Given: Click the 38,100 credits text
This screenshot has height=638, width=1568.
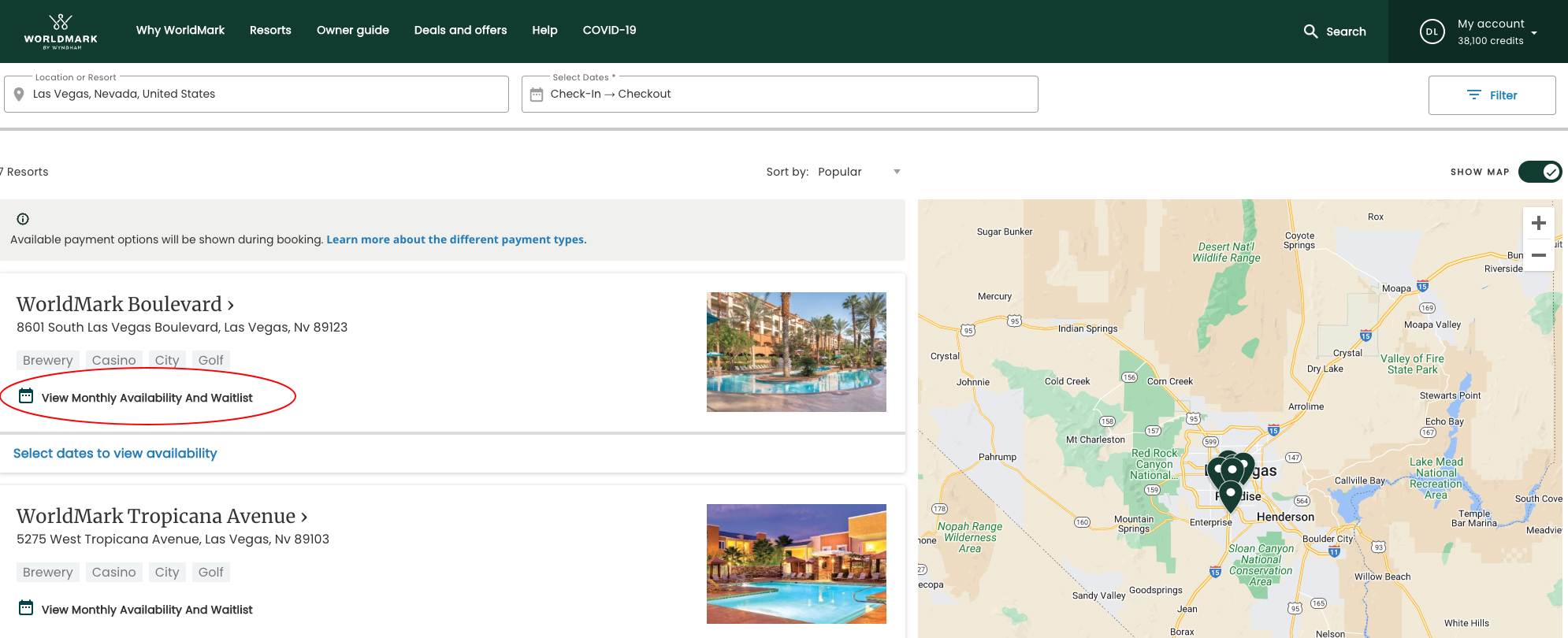Looking at the screenshot, I should coord(1490,41).
